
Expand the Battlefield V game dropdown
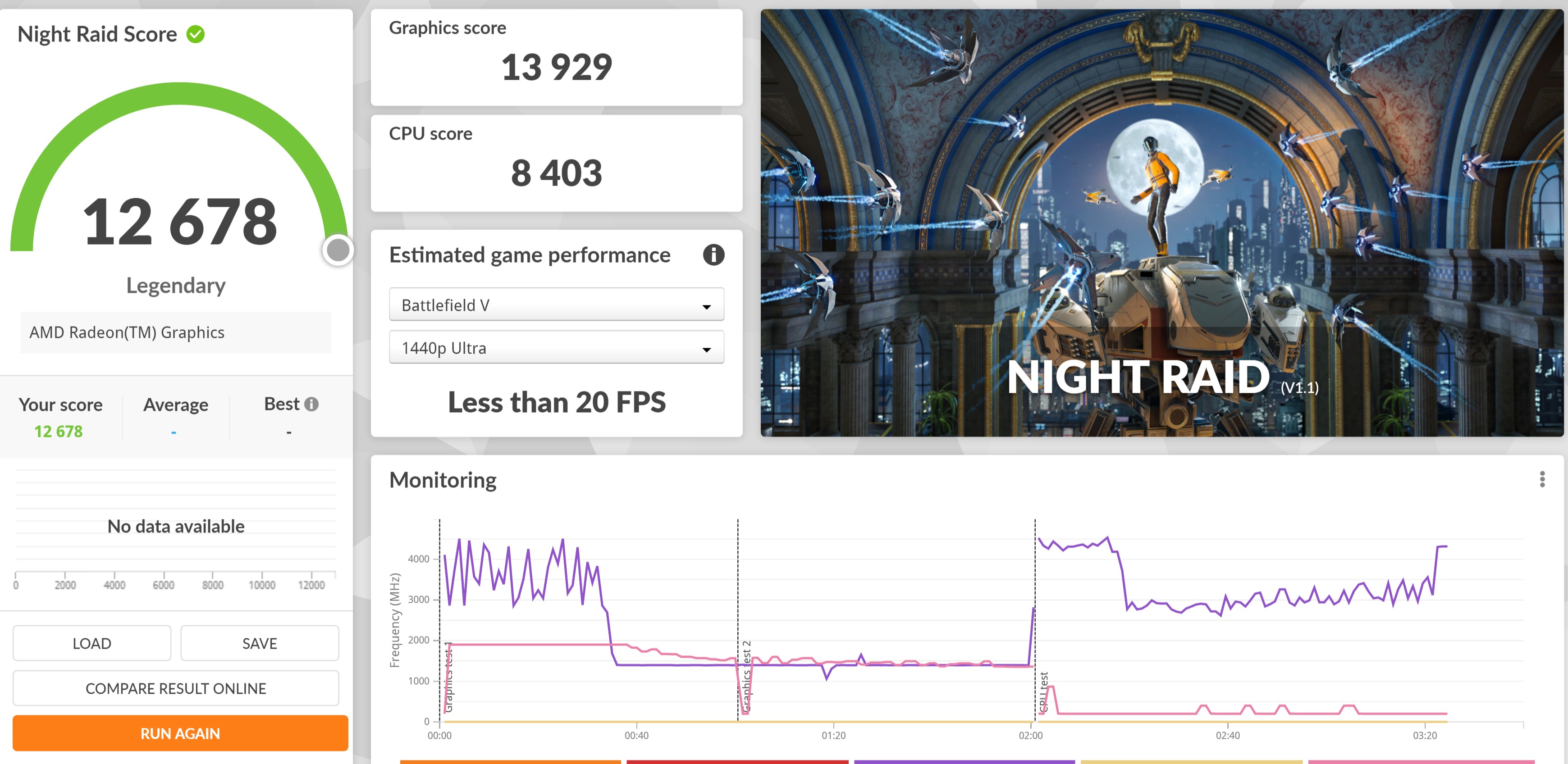[556, 305]
